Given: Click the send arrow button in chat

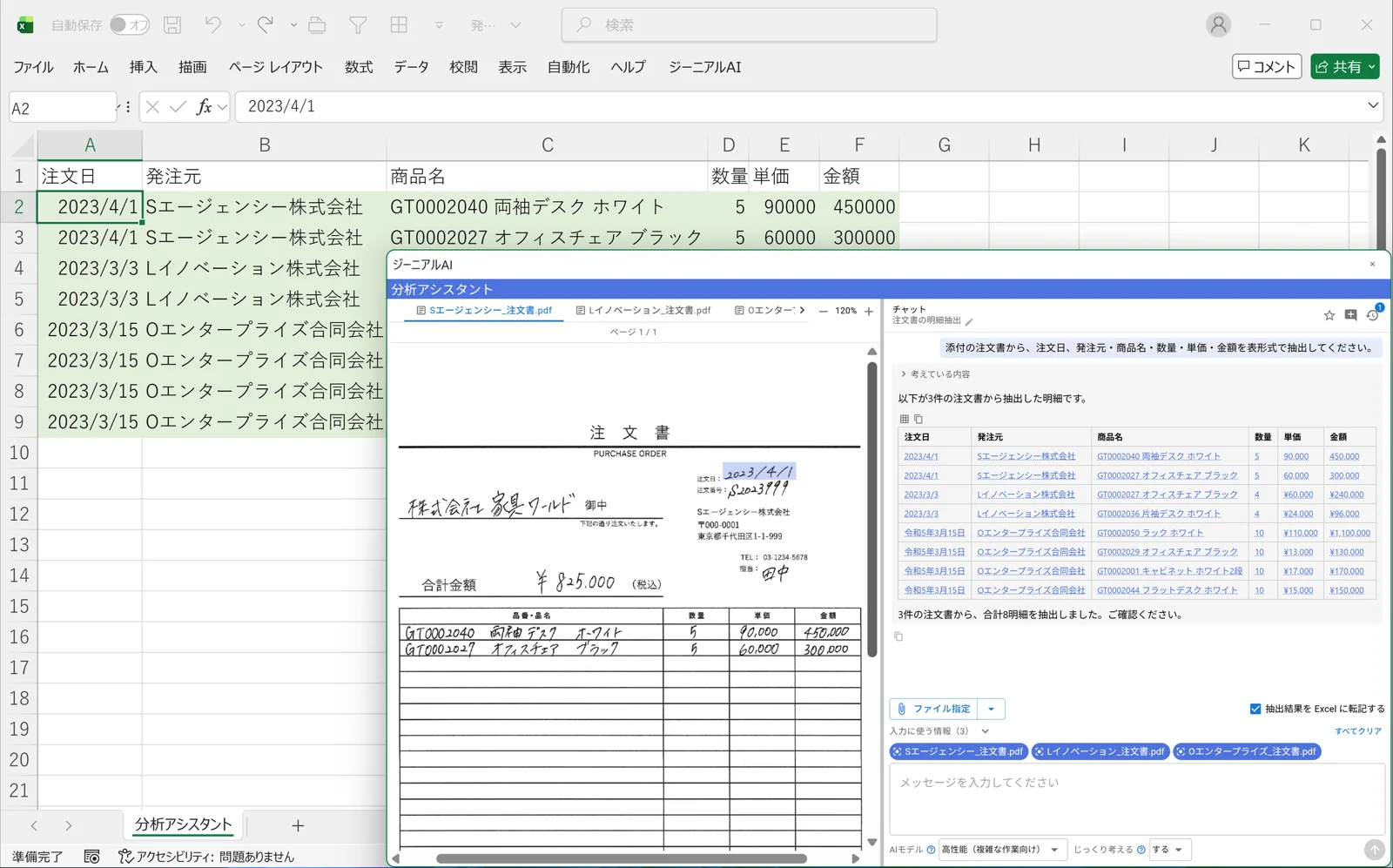Looking at the screenshot, I should 1374,850.
